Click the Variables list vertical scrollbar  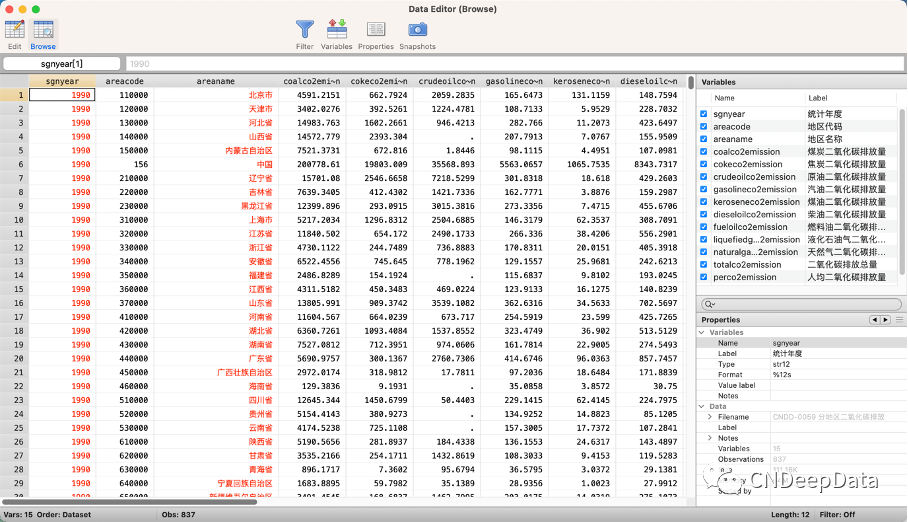coord(902,191)
